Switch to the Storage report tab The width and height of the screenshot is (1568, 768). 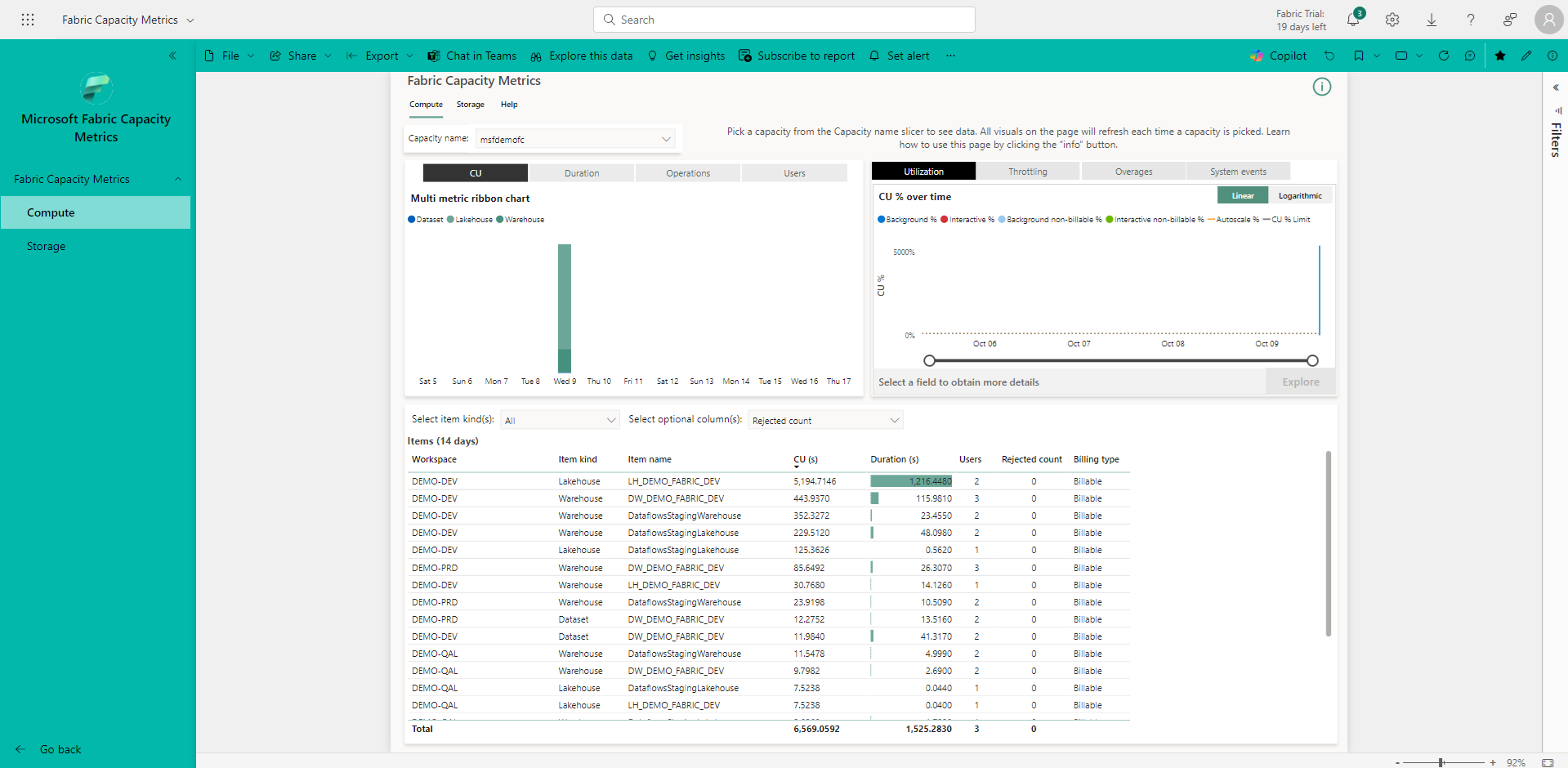click(470, 105)
